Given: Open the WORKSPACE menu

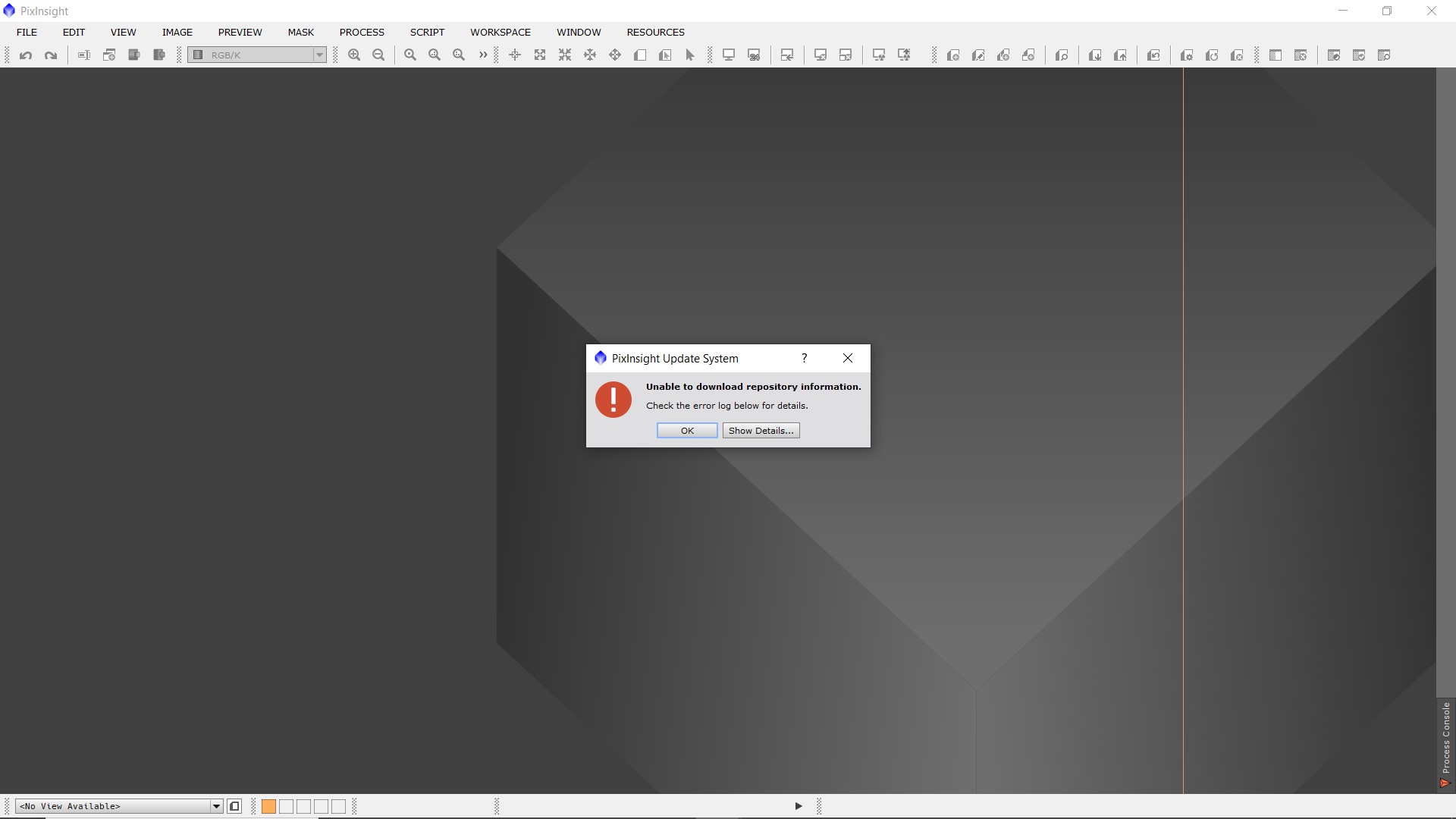Looking at the screenshot, I should click(x=500, y=32).
